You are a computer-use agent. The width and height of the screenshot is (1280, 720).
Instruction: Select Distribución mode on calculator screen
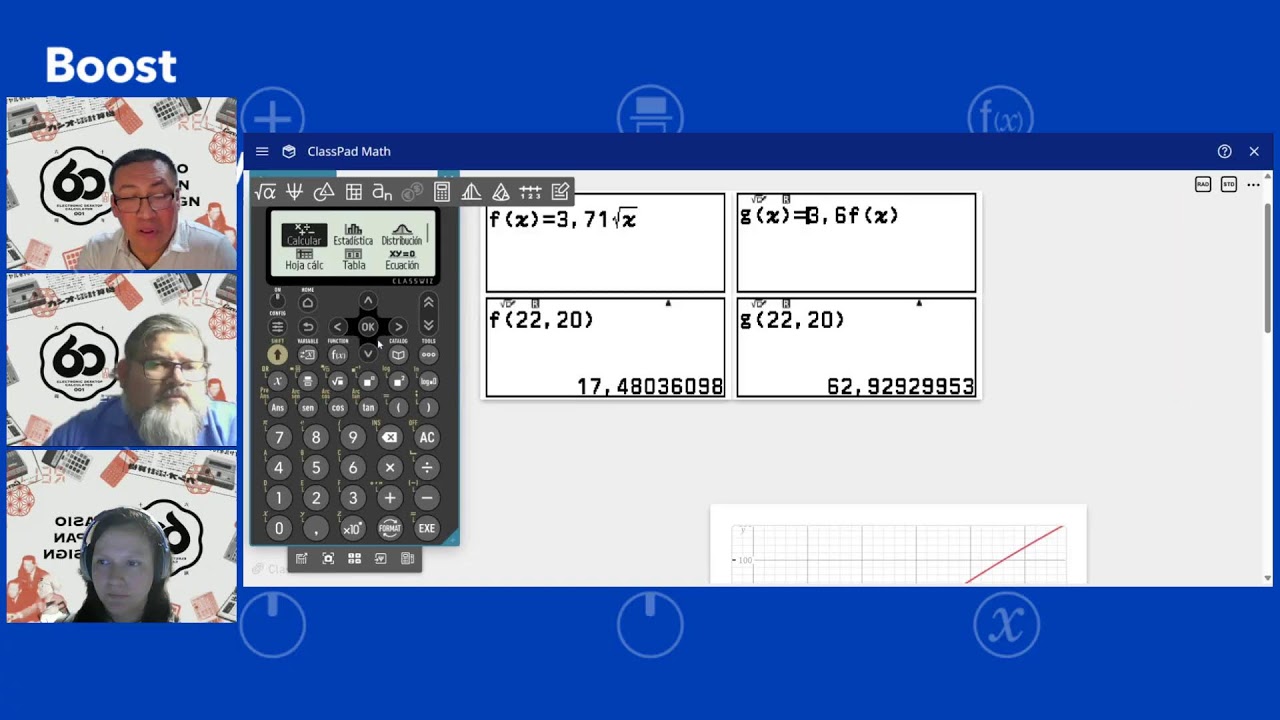coord(402,235)
